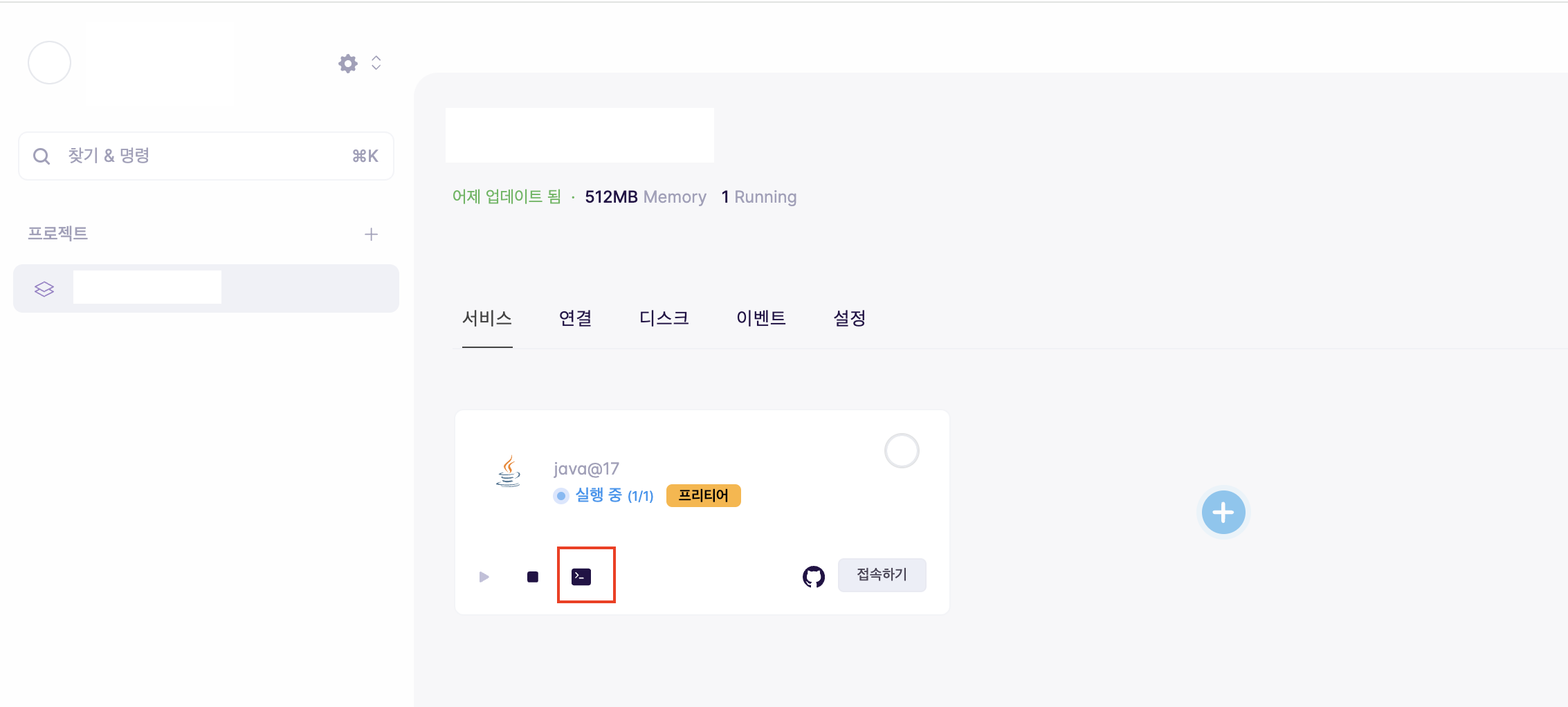
Task: Click the 프리티어 badge
Action: [x=704, y=495]
